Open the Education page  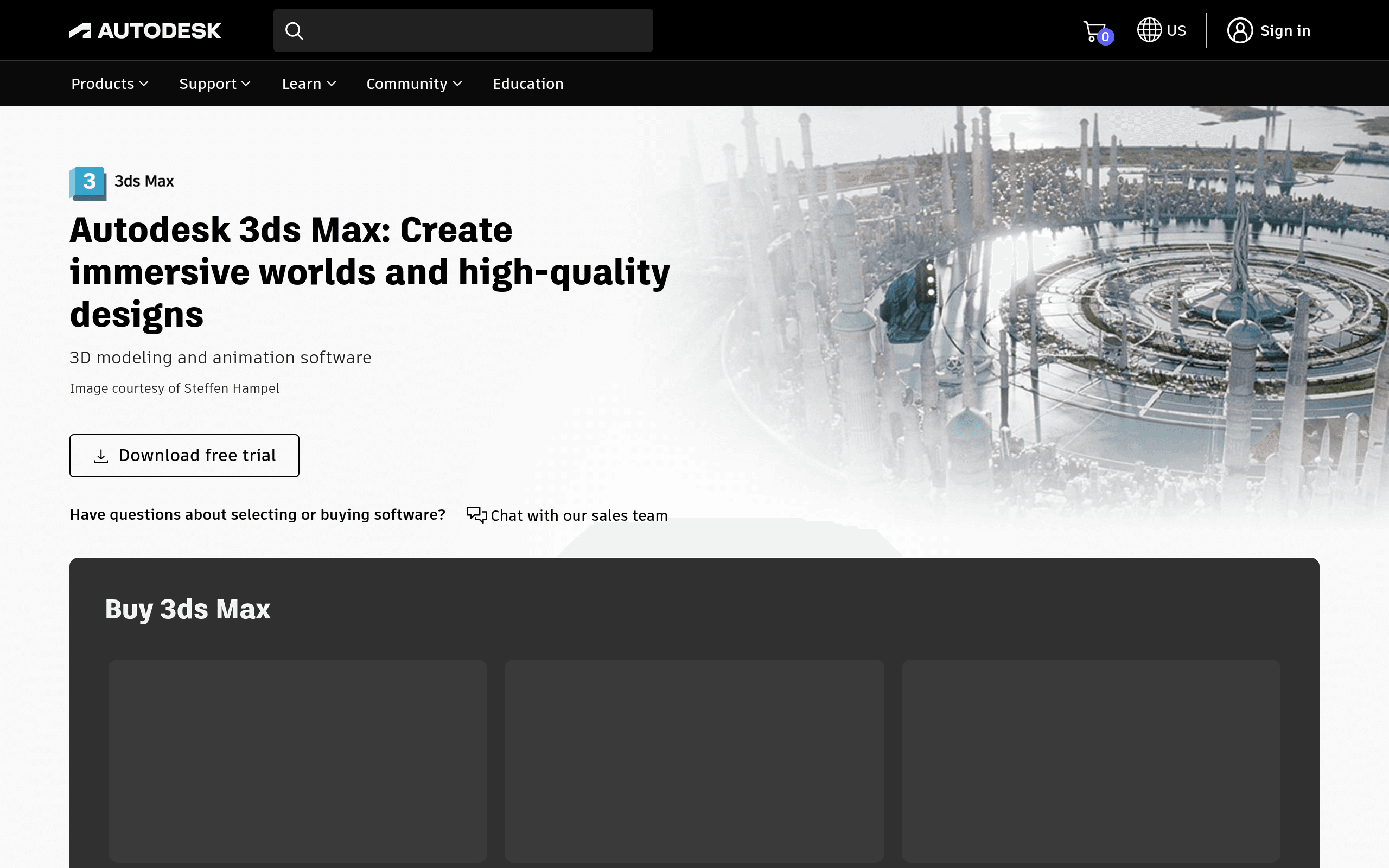528,84
